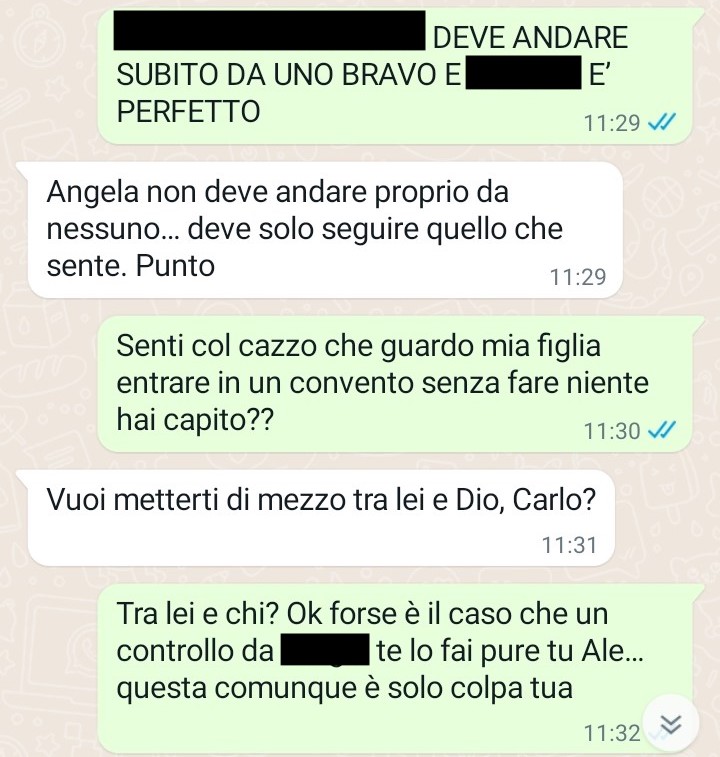The image size is (720, 757).
Task: Tap the 11:29 timestamp on white bubble
Action: [x=578, y=277]
